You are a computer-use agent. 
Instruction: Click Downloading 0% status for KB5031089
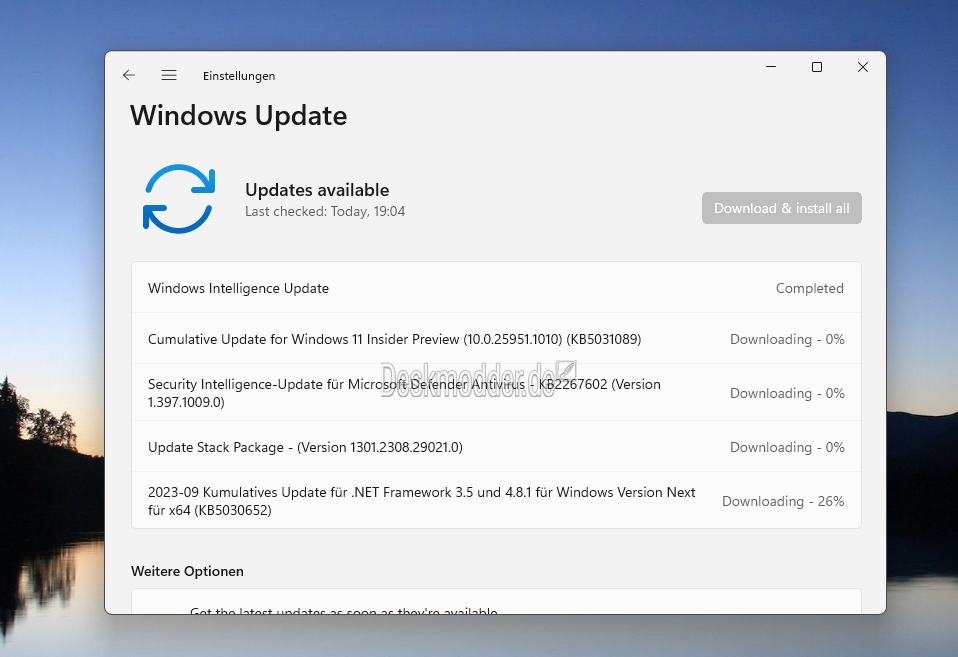pyautogui.click(x=787, y=339)
